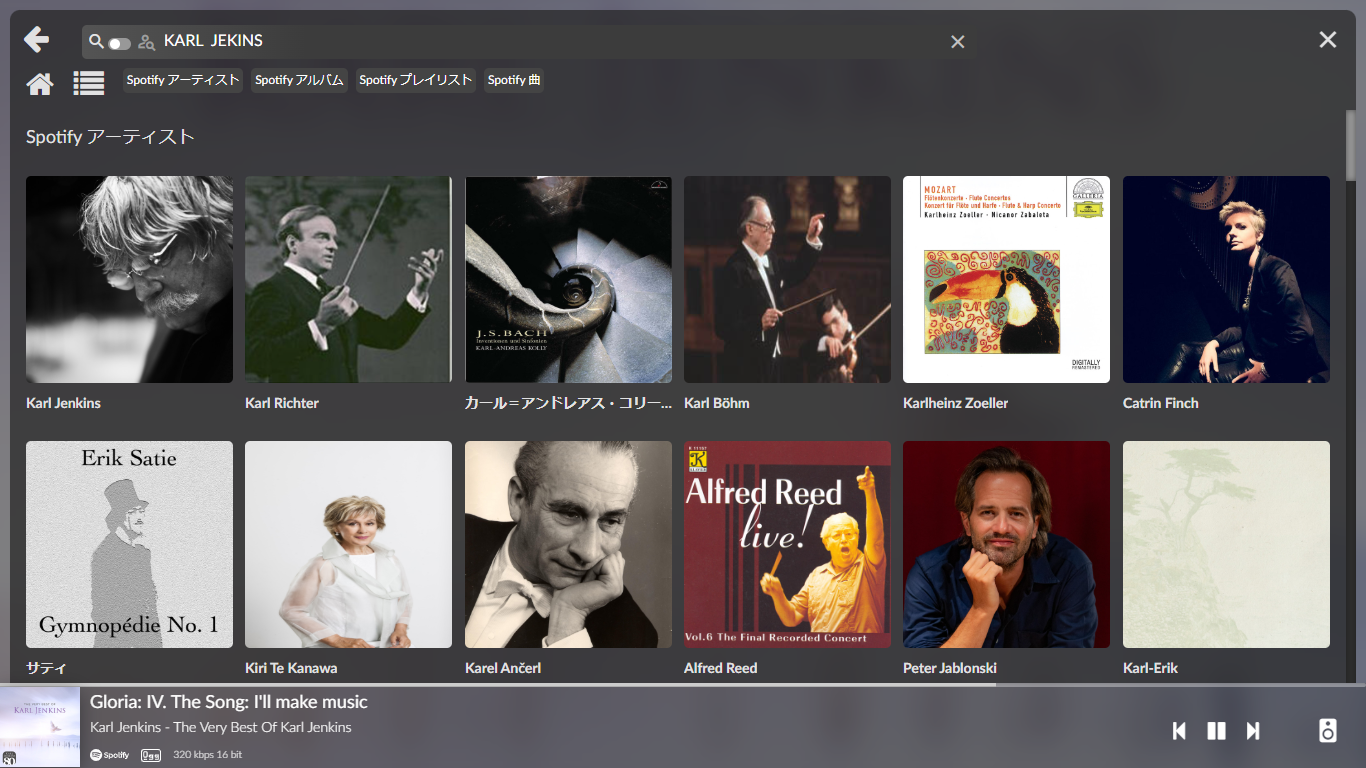
Task: Jump to Spotify アーティスト section
Action: (183, 80)
